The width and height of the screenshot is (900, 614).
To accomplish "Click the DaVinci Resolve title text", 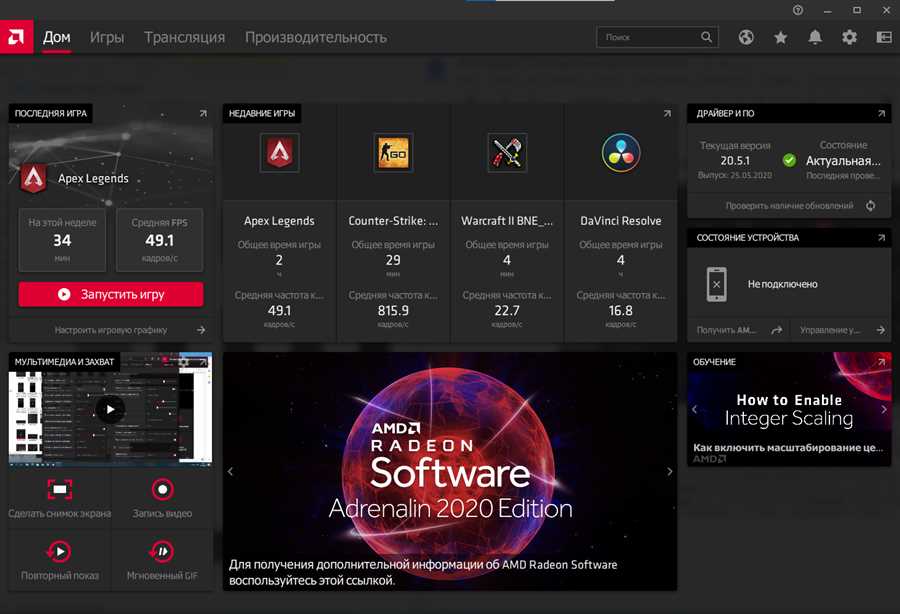I will click(620, 221).
